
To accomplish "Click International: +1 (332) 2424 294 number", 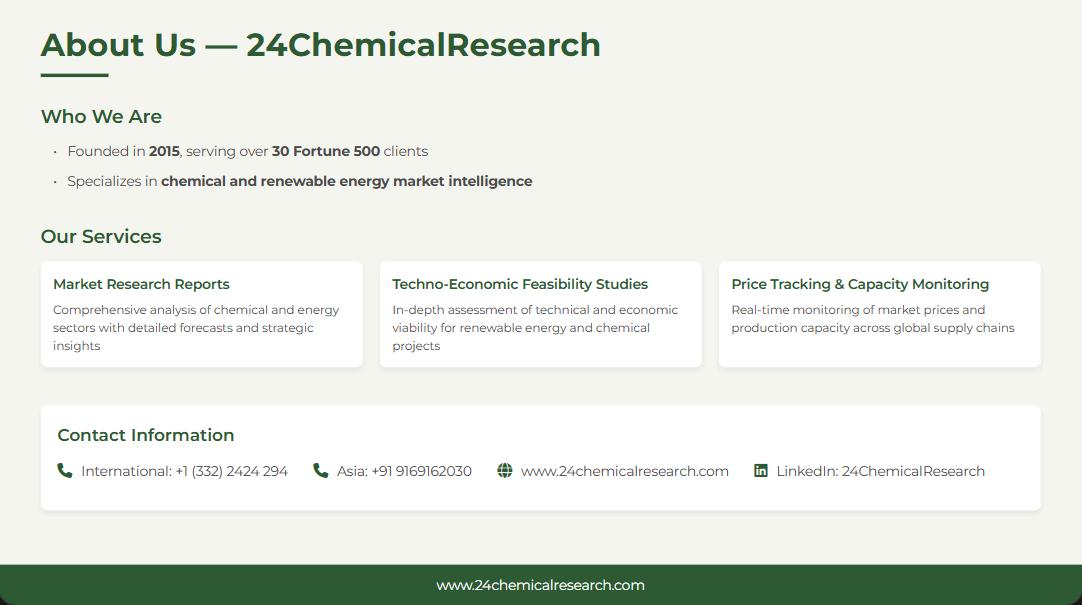I will point(184,471).
